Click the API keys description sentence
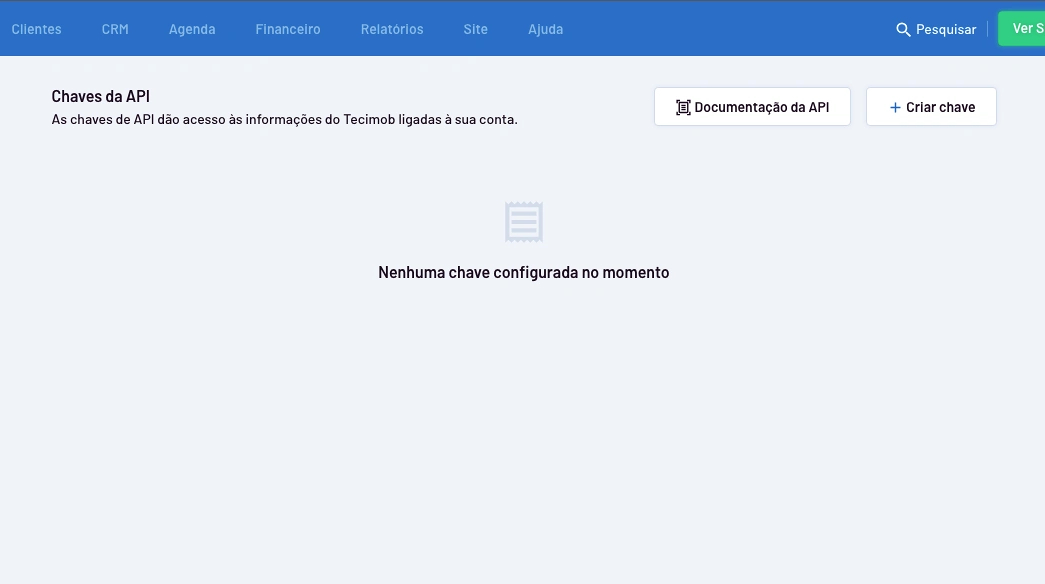1045x584 pixels. tap(284, 120)
